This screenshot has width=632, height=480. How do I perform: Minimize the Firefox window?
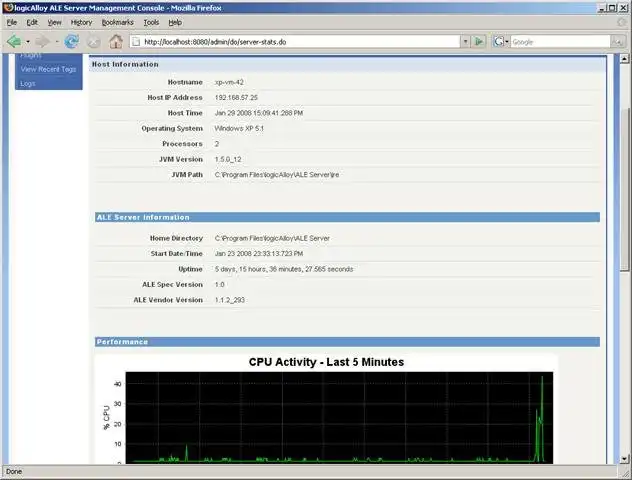pos(602,8)
